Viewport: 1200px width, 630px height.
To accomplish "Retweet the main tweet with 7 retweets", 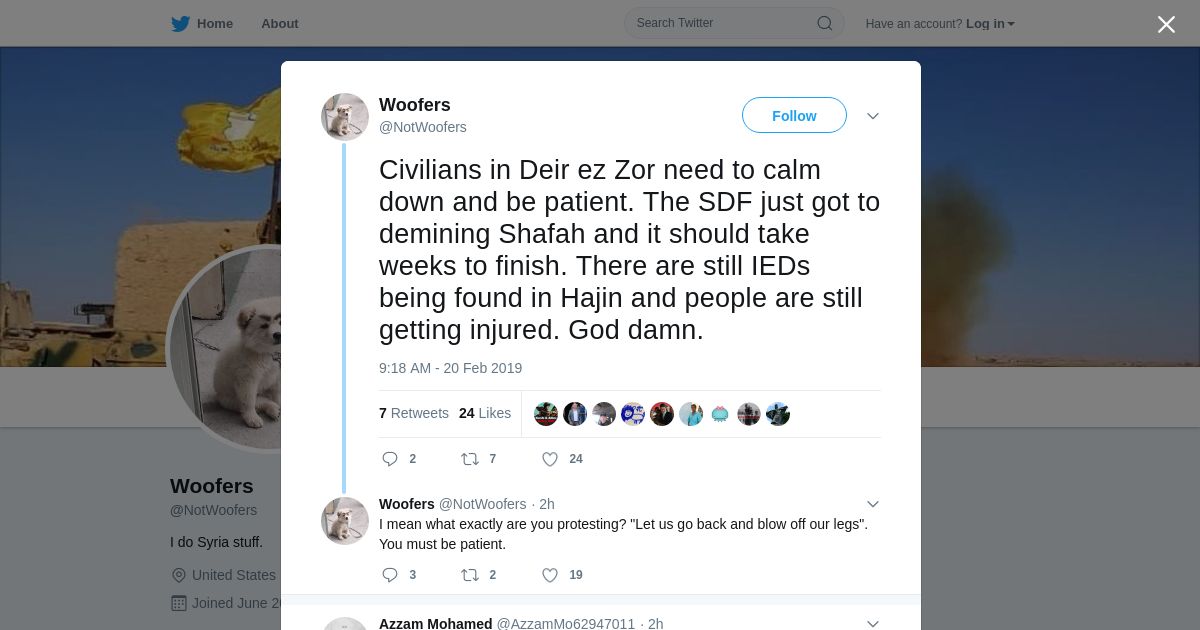I will point(469,459).
